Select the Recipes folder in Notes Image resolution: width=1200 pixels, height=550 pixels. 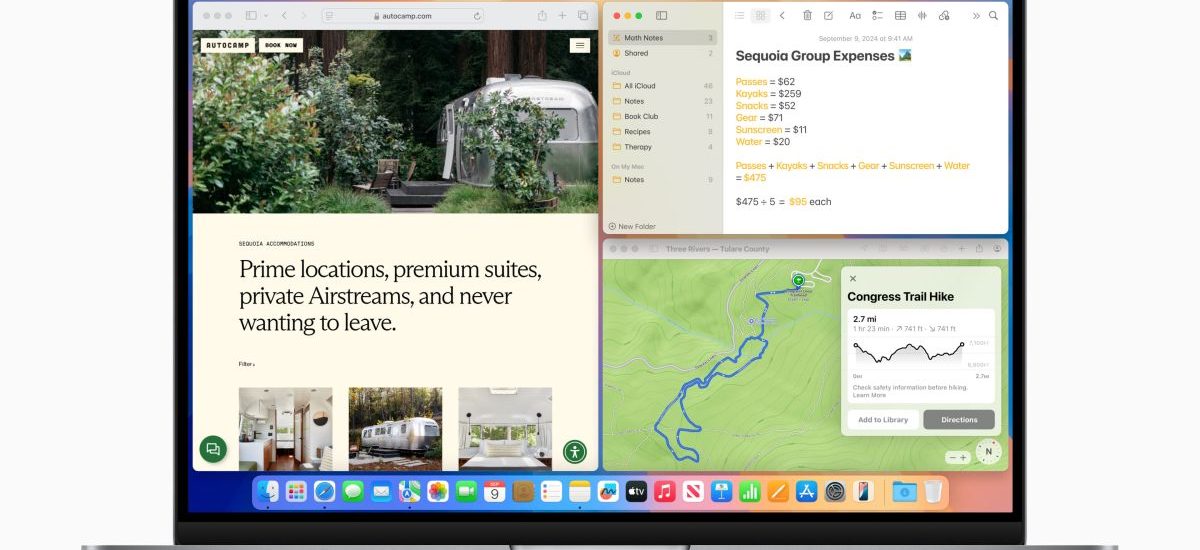[637, 132]
